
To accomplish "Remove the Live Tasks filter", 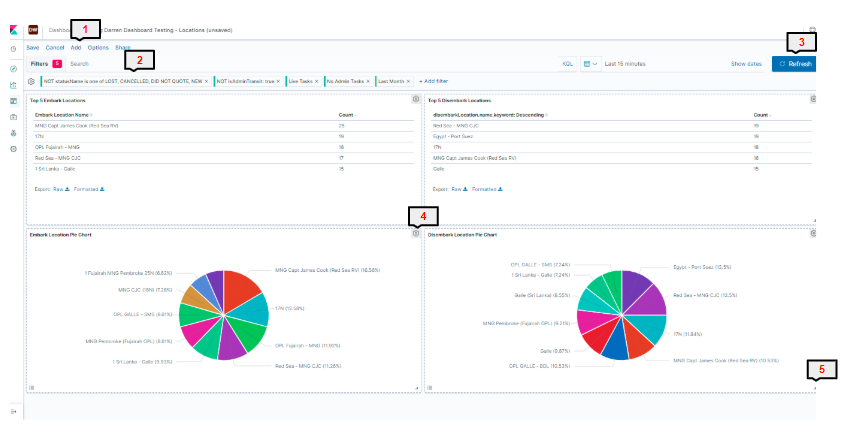I will (x=317, y=81).
